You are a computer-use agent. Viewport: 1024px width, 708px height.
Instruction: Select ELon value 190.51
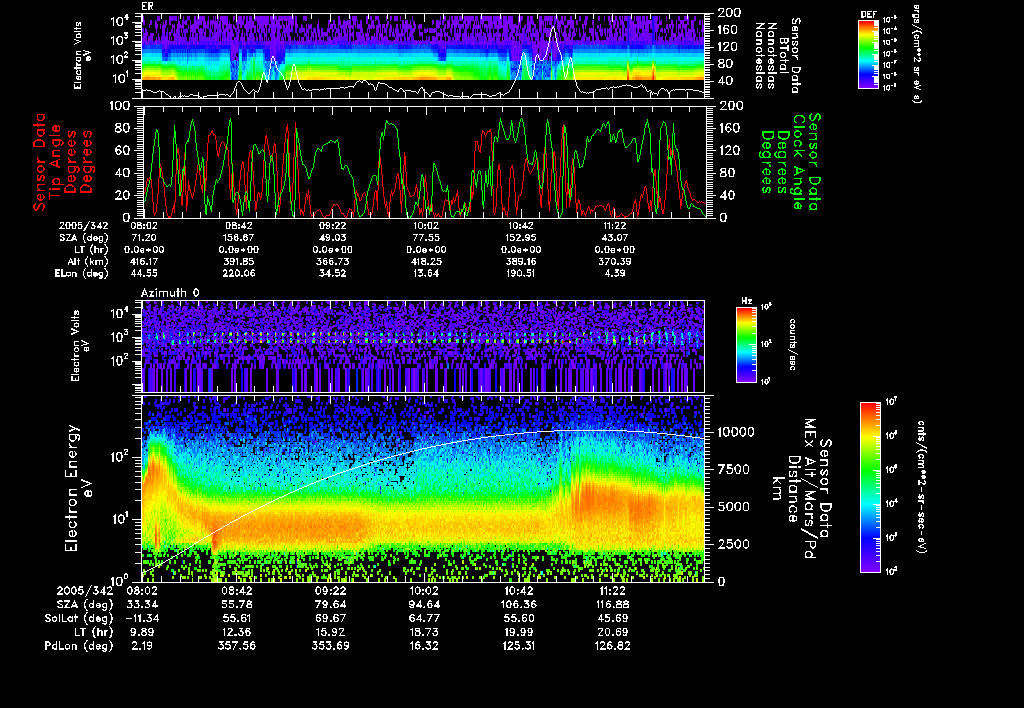(520, 273)
